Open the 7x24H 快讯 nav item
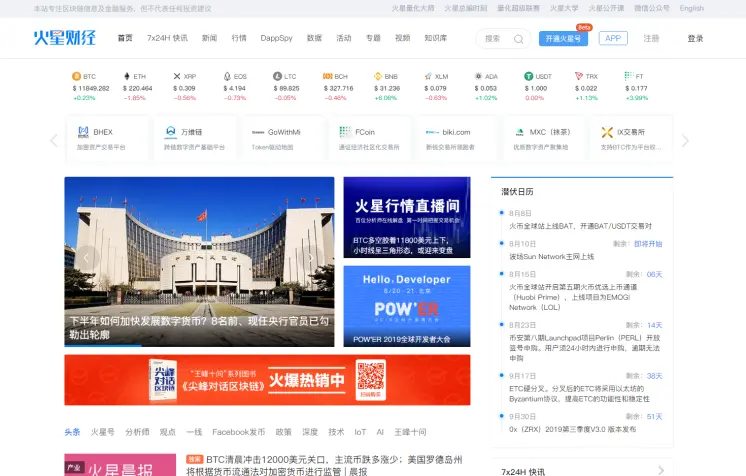746x476 pixels. [167, 38]
